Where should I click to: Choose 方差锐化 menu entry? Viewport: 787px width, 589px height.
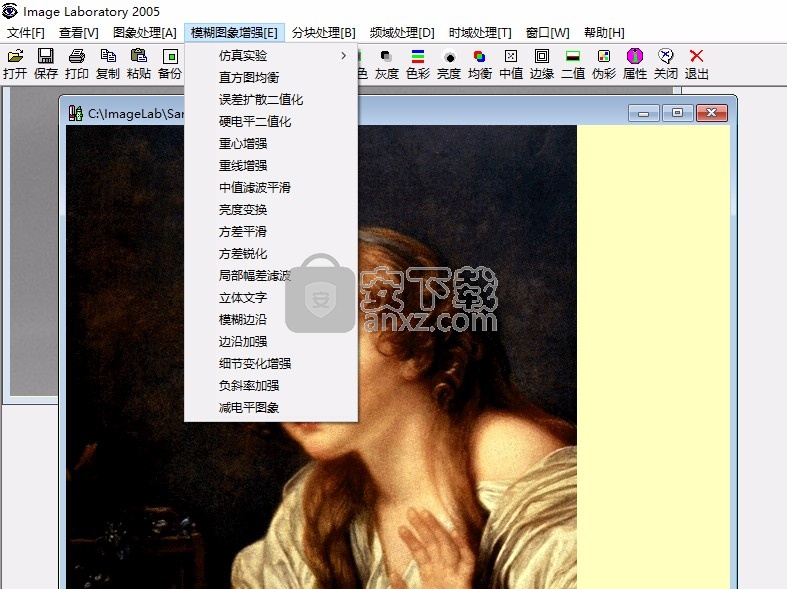[271, 254]
